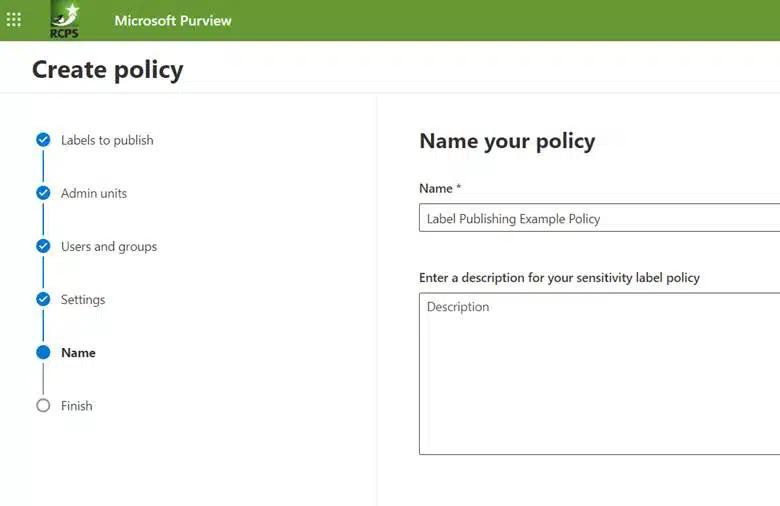Click the Create policy page heading
Image resolution: width=780 pixels, height=506 pixels.
click(108, 70)
